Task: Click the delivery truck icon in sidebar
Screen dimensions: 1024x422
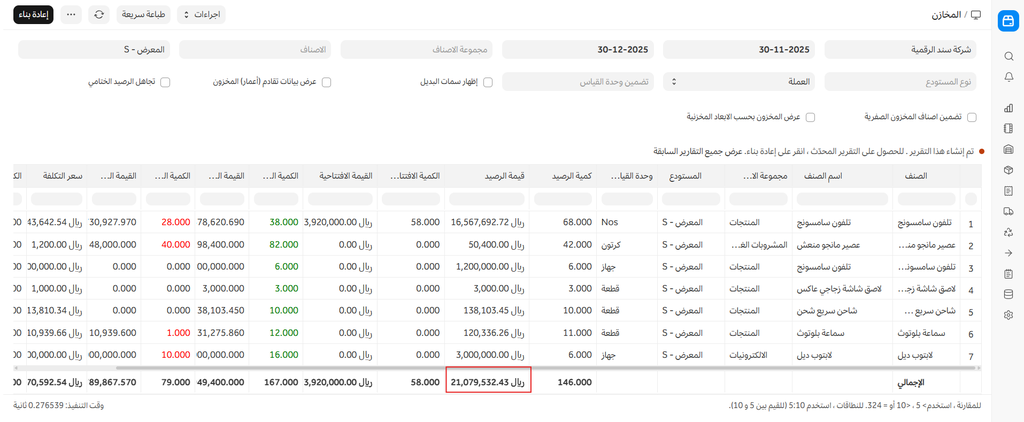Action: point(1008,211)
